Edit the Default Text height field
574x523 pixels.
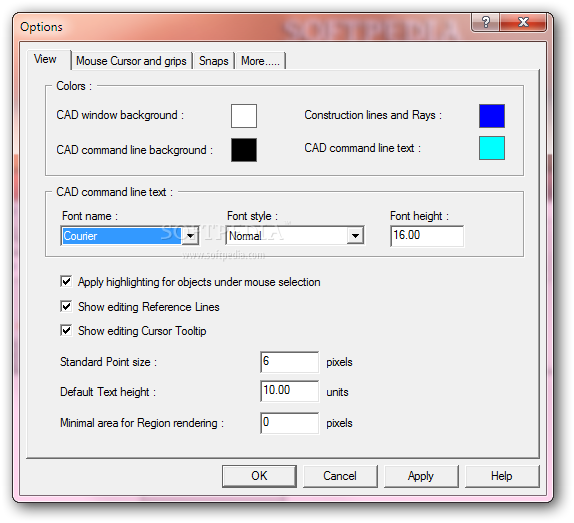290,391
